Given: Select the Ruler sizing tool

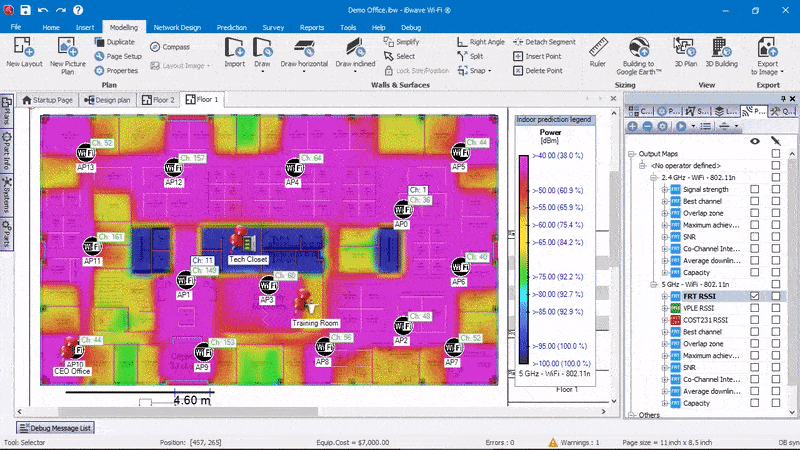Looking at the screenshot, I should tap(597, 52).
